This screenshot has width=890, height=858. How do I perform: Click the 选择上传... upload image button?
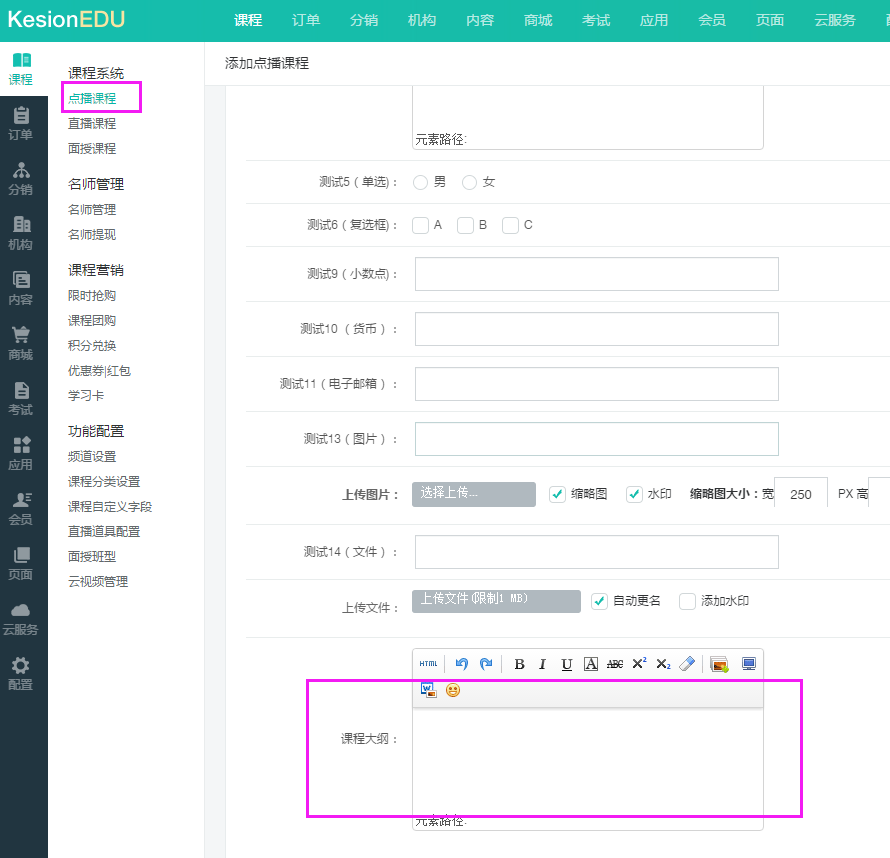(474, 494)
